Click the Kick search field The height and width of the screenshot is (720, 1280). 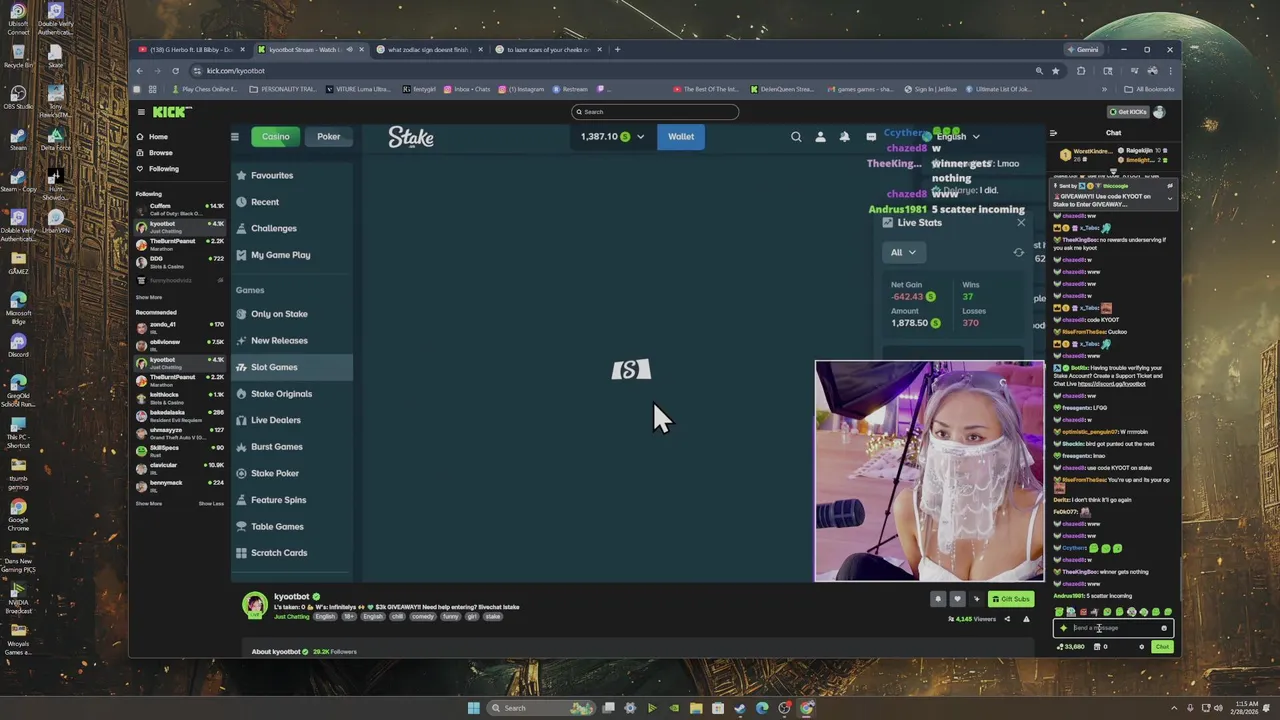(655, 112)
